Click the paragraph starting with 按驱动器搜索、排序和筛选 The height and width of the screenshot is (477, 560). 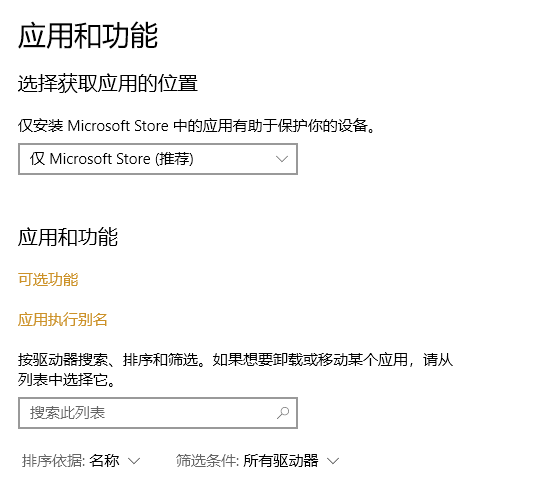pyautogui.click(x=235, y=370)
